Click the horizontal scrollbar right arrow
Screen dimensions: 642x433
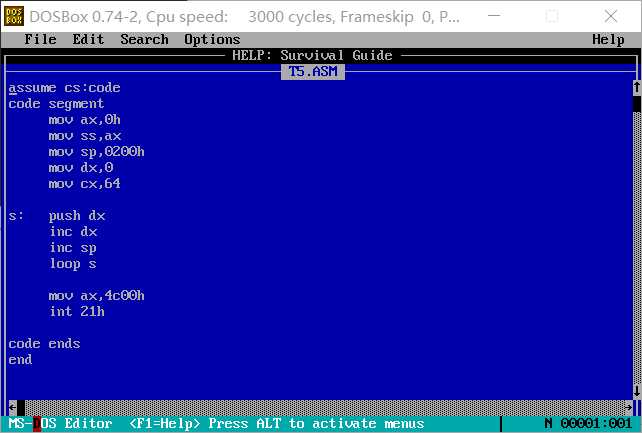tap(628, 407)
